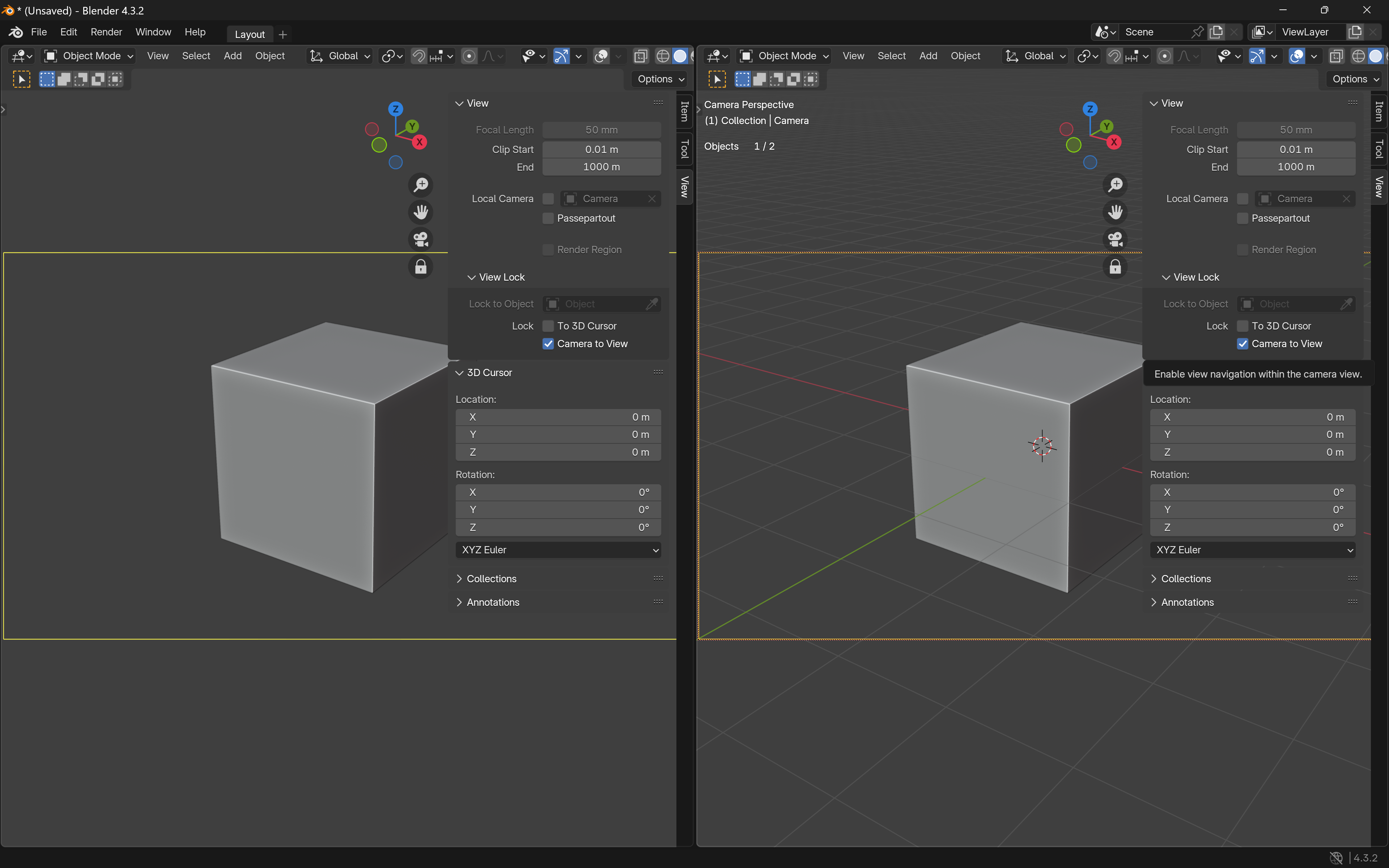Click the Z axis on left navigation gizmo

click(x=395, y=109)
